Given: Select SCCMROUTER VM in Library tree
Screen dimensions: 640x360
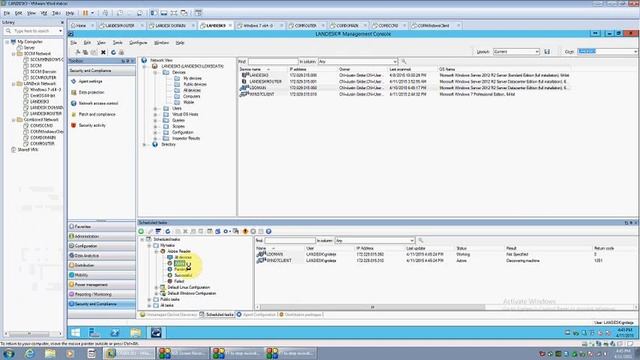Looking at the screenshot, I should [x=43, y=78].
